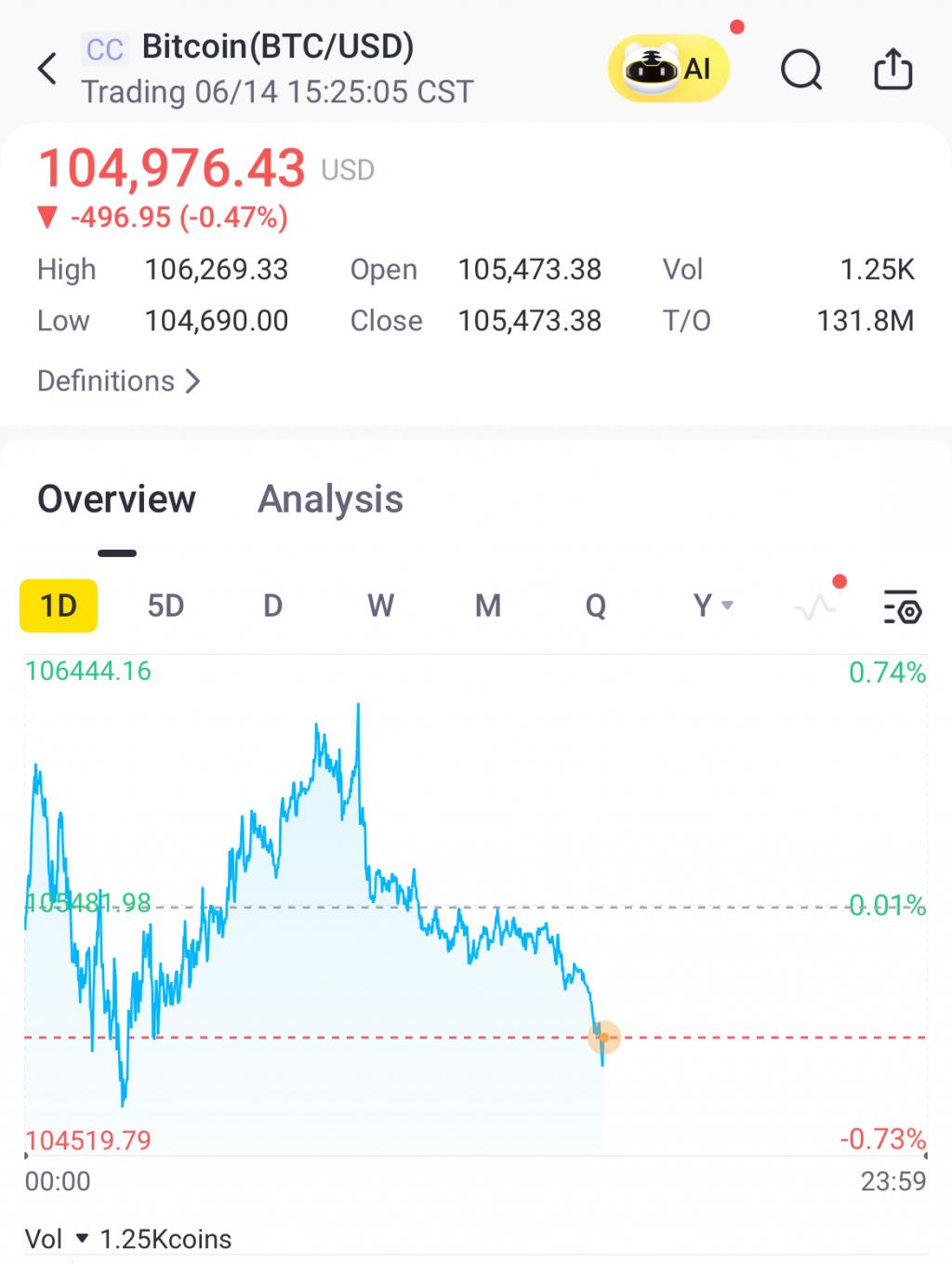Tap the chart indicator waveform icon

coord(815,606)
